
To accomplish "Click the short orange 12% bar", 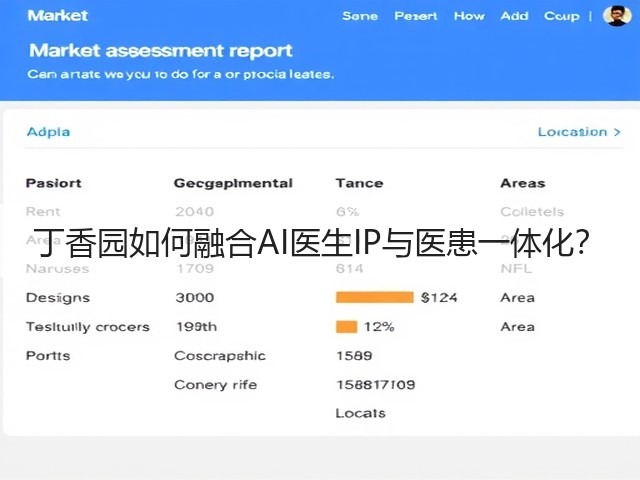I will point(347,327).
